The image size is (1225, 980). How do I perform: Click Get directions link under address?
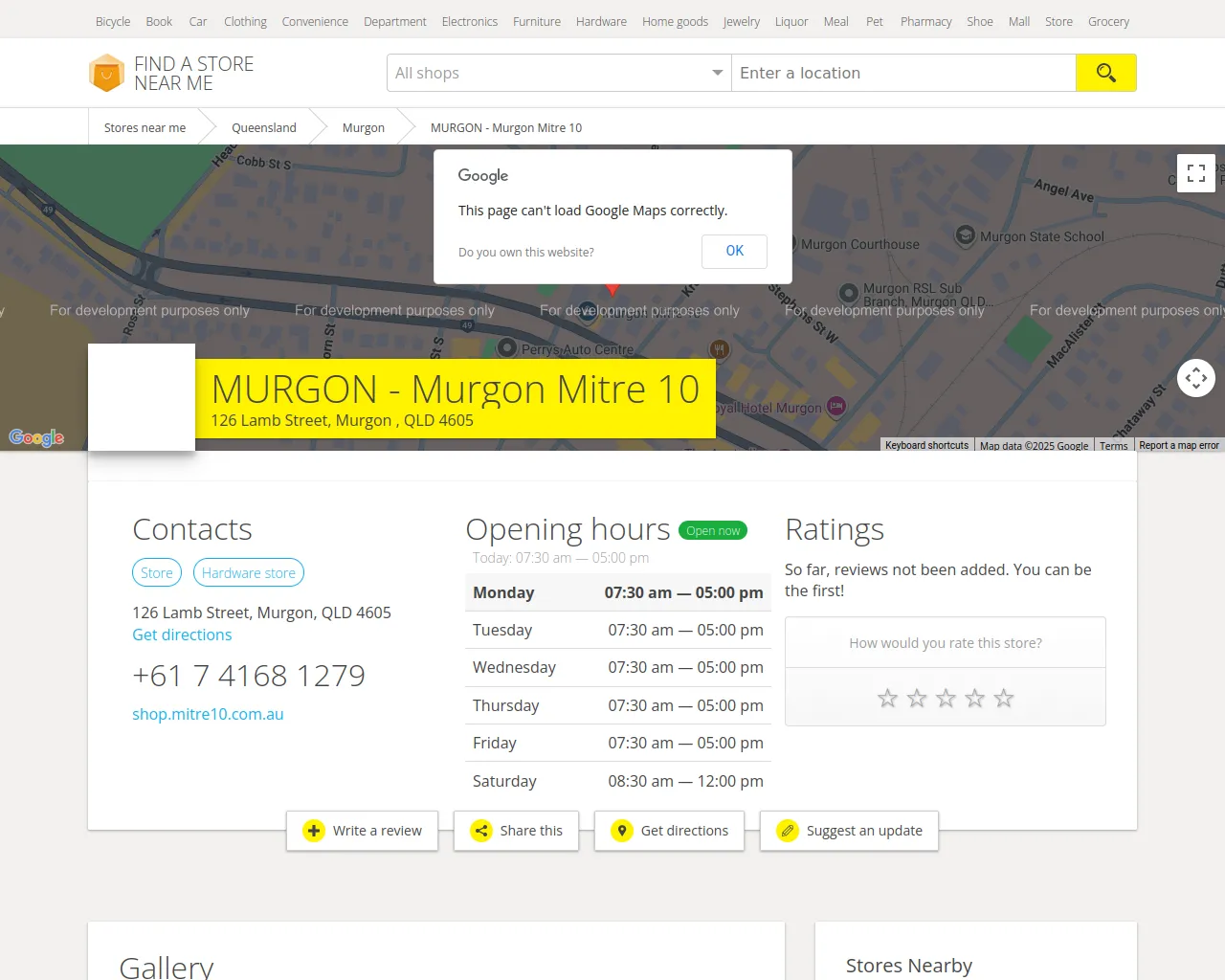pyautogui.click(x=182, y=635)
